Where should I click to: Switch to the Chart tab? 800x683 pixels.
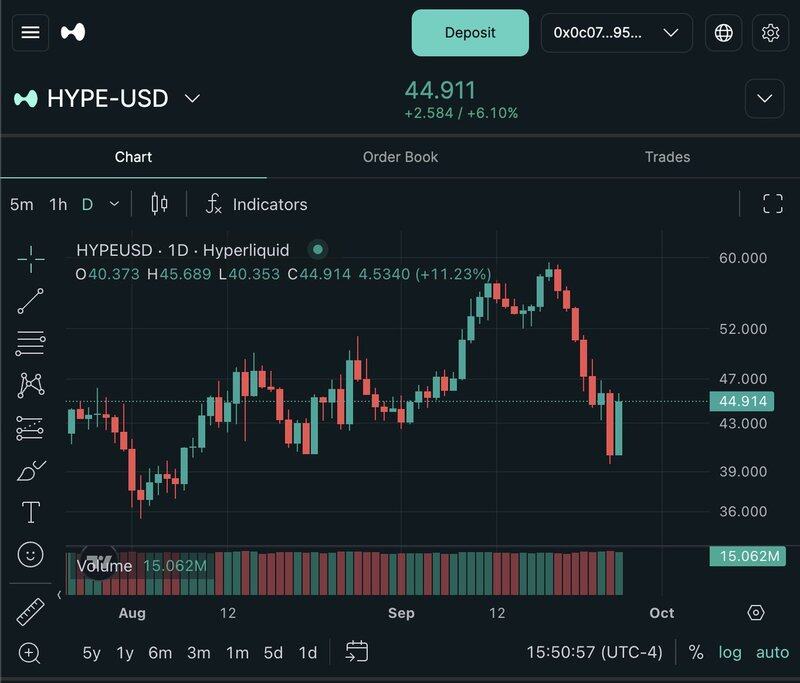133,157
